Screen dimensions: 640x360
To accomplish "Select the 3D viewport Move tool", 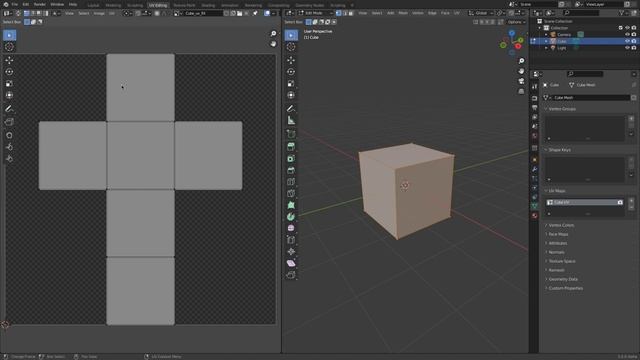I will [291, 60].
